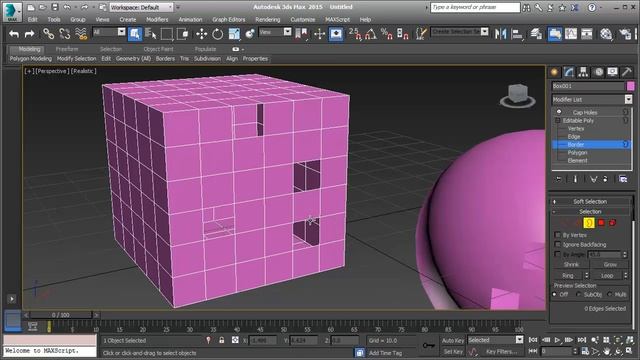
Task: Open the Modifiers menu
Action: coord(157,19)
